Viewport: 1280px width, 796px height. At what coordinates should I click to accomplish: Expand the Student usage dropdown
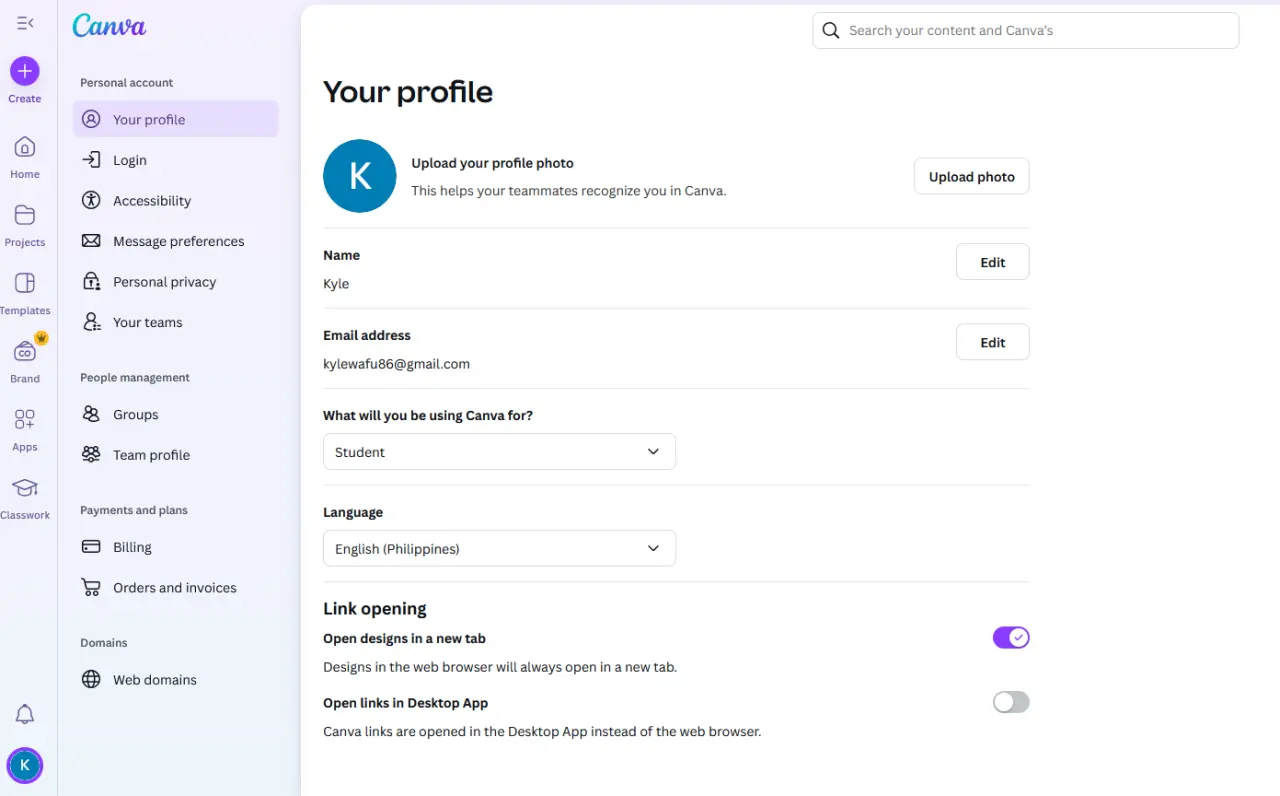499,452
